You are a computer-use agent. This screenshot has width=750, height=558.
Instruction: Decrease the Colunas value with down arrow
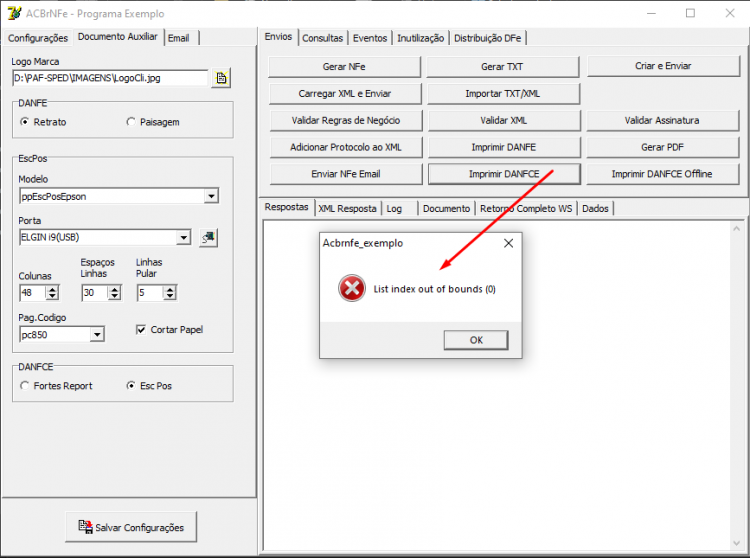click(52, 296)
